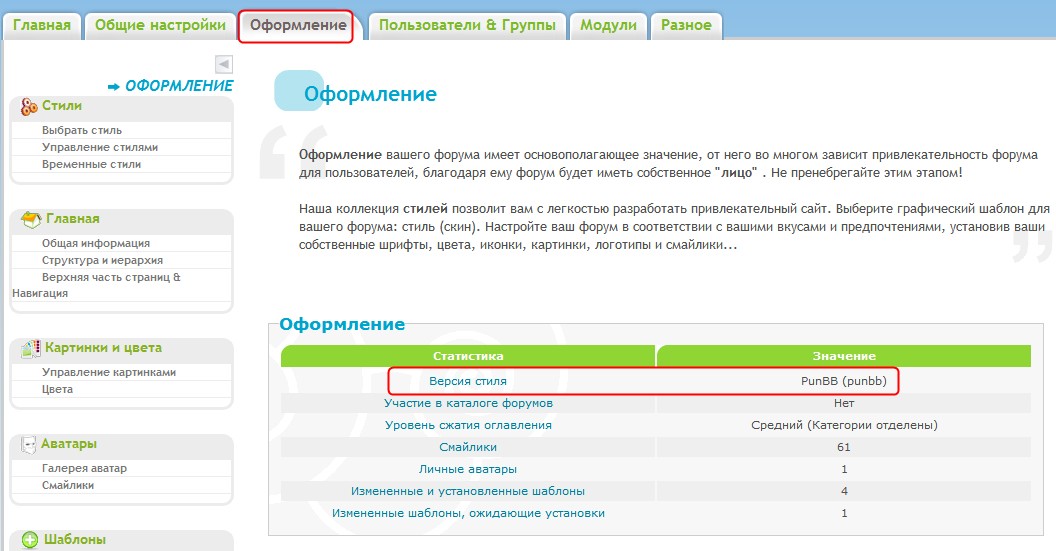Click the Картинки и цвета header
The height and width of the screenshot is (551, 1056).
pyautogui.click(x=104, y=348)
